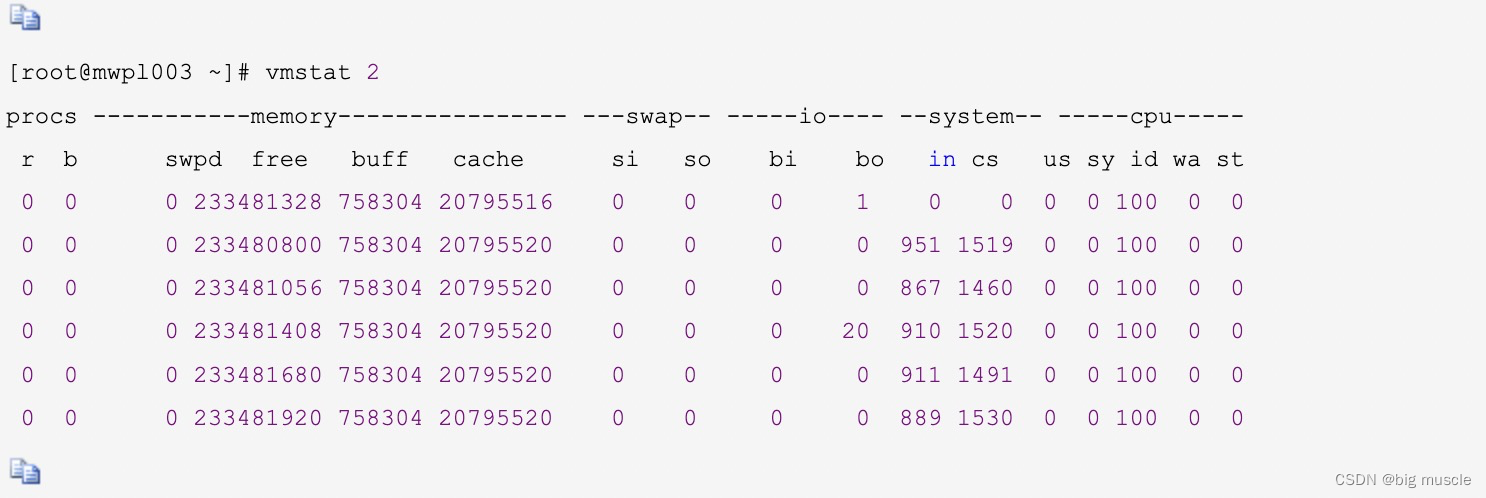Click the "system" section header
The height and width of the screenshot is (498, 1486).
pos(971,117)
